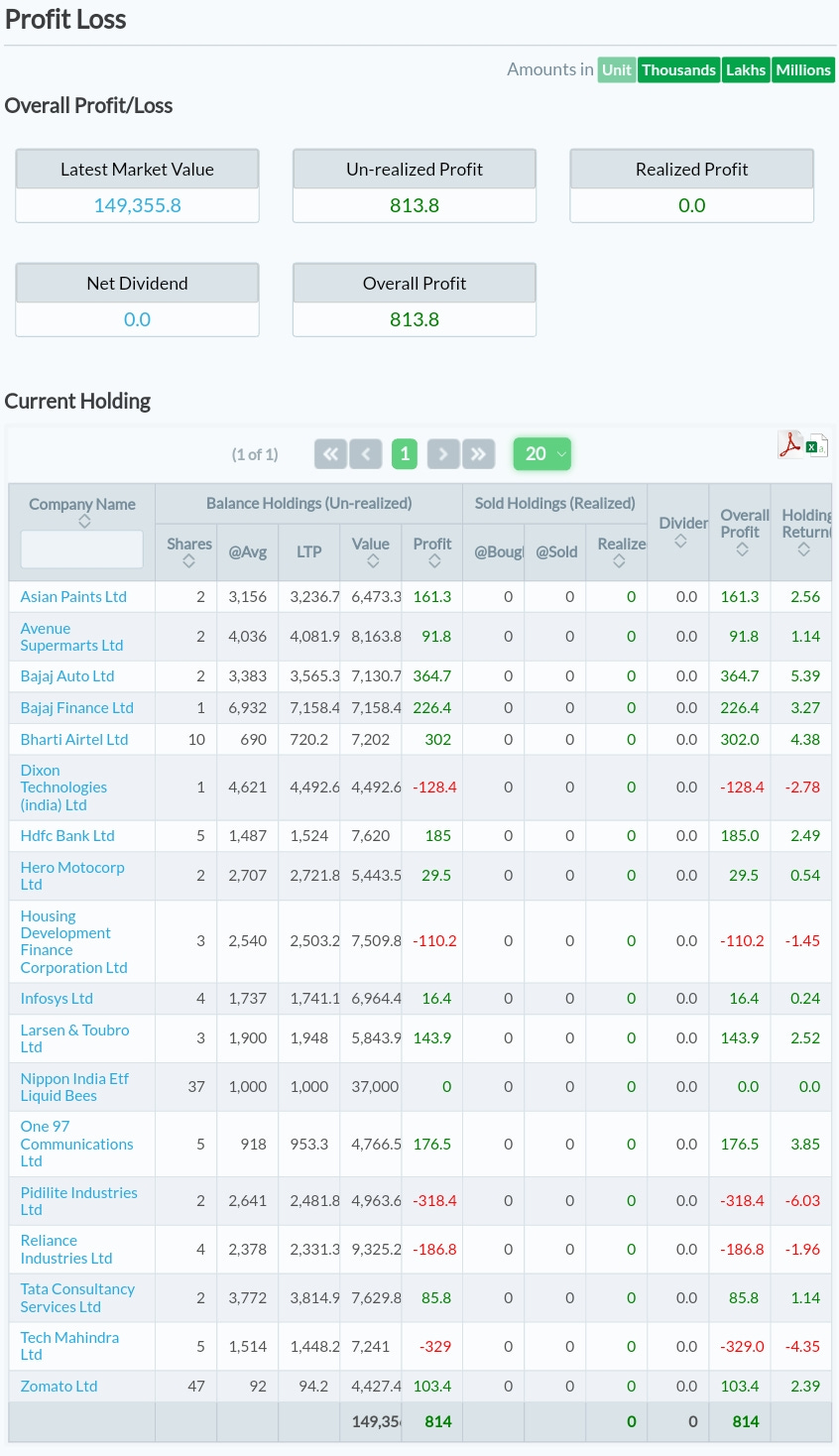
Task: Select Net Dividend value 0.0
Action: [x=137, y=319]
